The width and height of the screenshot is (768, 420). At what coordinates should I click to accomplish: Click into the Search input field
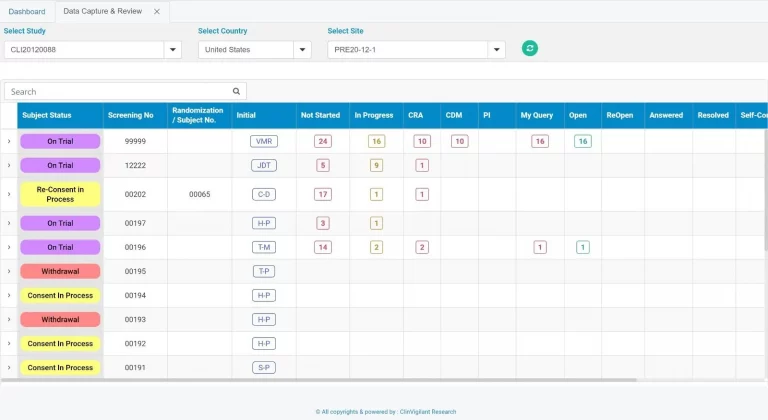pyautogui.click(x=118, y=91)
